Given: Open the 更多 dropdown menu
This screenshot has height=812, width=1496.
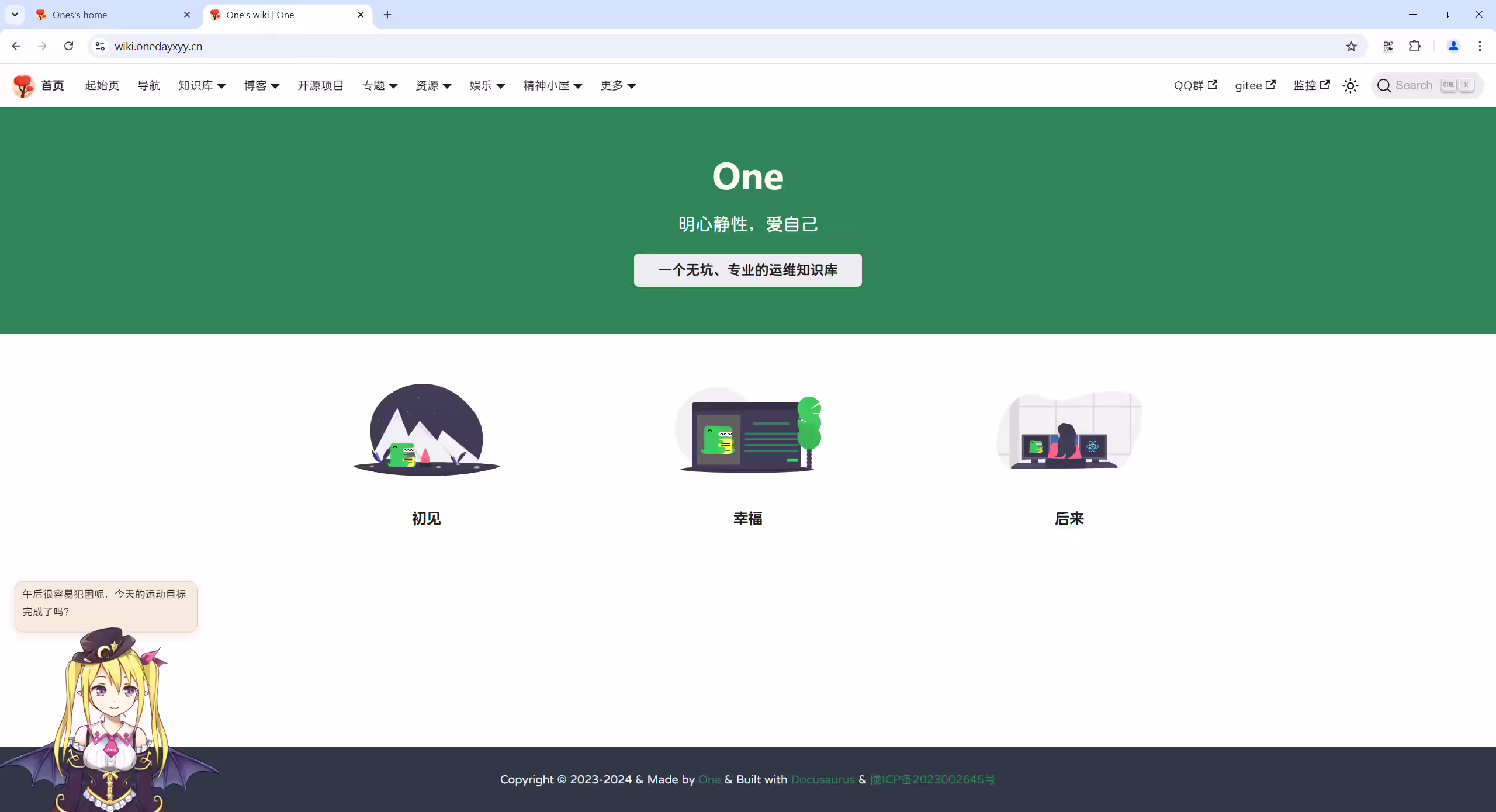Looking at the screenshot, I should 618,86.
